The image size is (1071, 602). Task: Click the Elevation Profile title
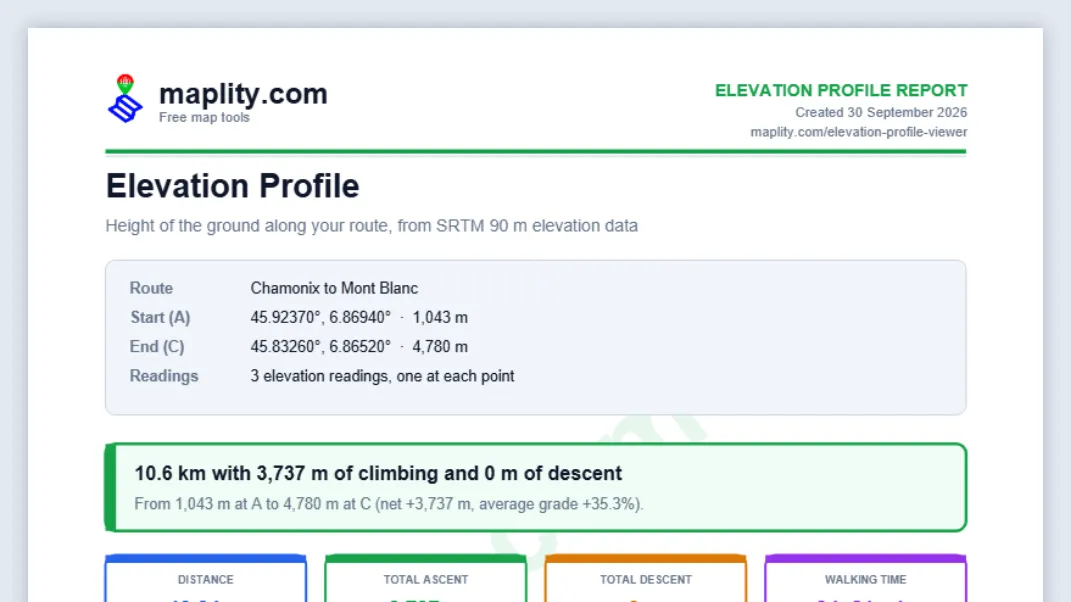tap(232, 186)
